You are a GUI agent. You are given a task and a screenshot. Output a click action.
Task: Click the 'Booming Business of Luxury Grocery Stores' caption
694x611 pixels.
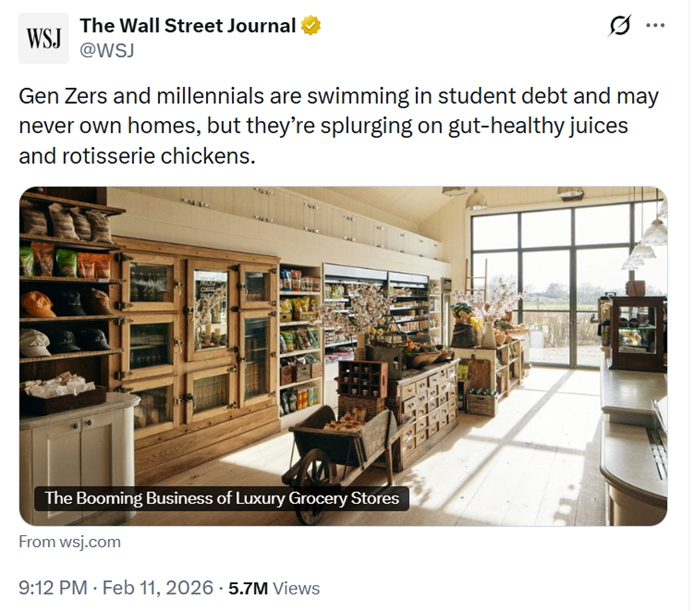[221, 498]
